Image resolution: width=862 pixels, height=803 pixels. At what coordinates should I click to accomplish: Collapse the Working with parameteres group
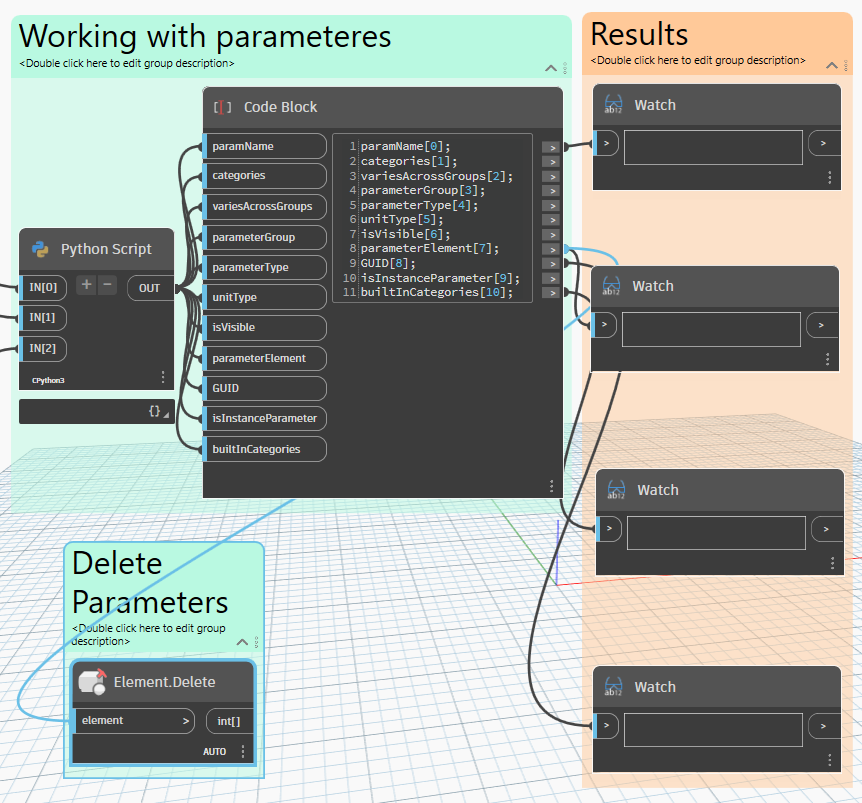pyautogui.click(x=550, y=68)
